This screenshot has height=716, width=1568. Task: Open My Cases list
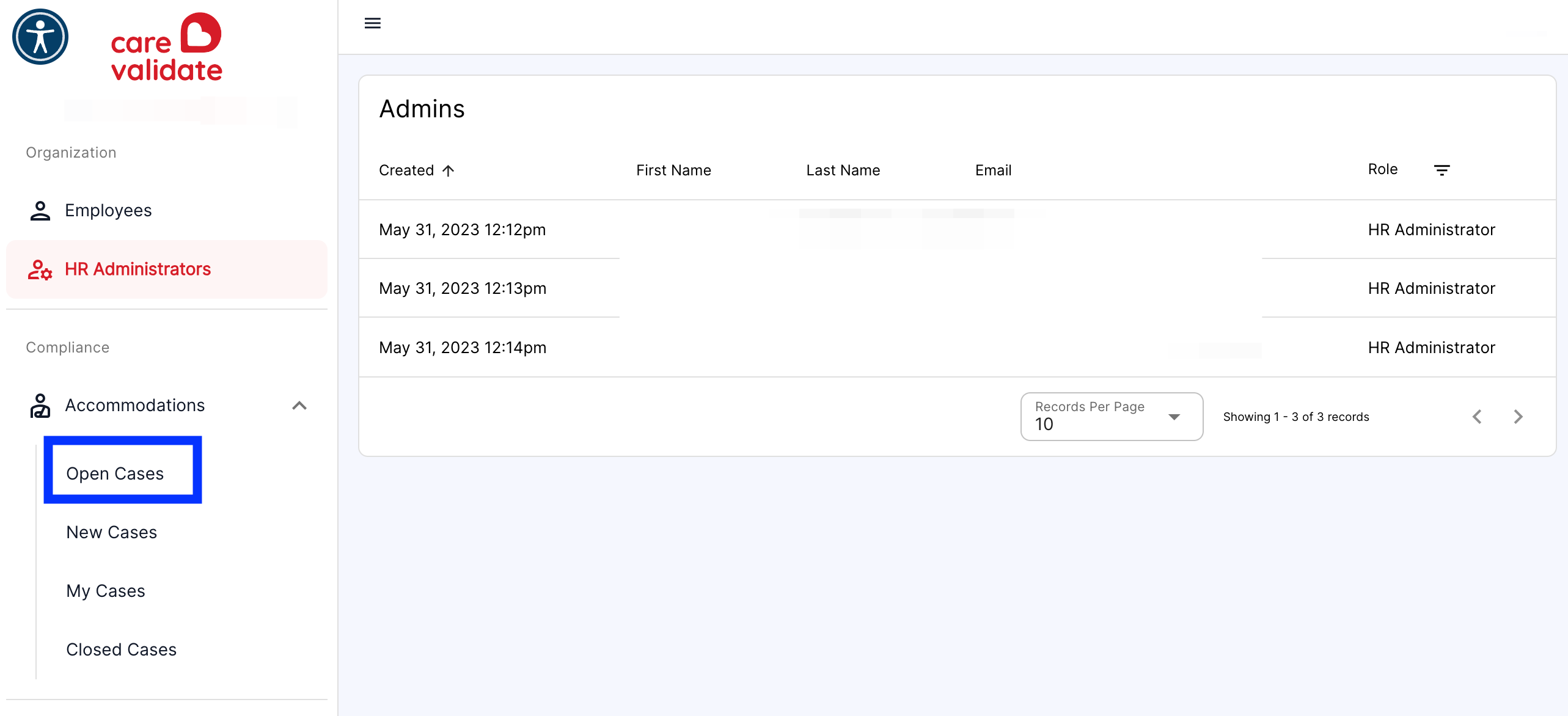tap(106, 591)
